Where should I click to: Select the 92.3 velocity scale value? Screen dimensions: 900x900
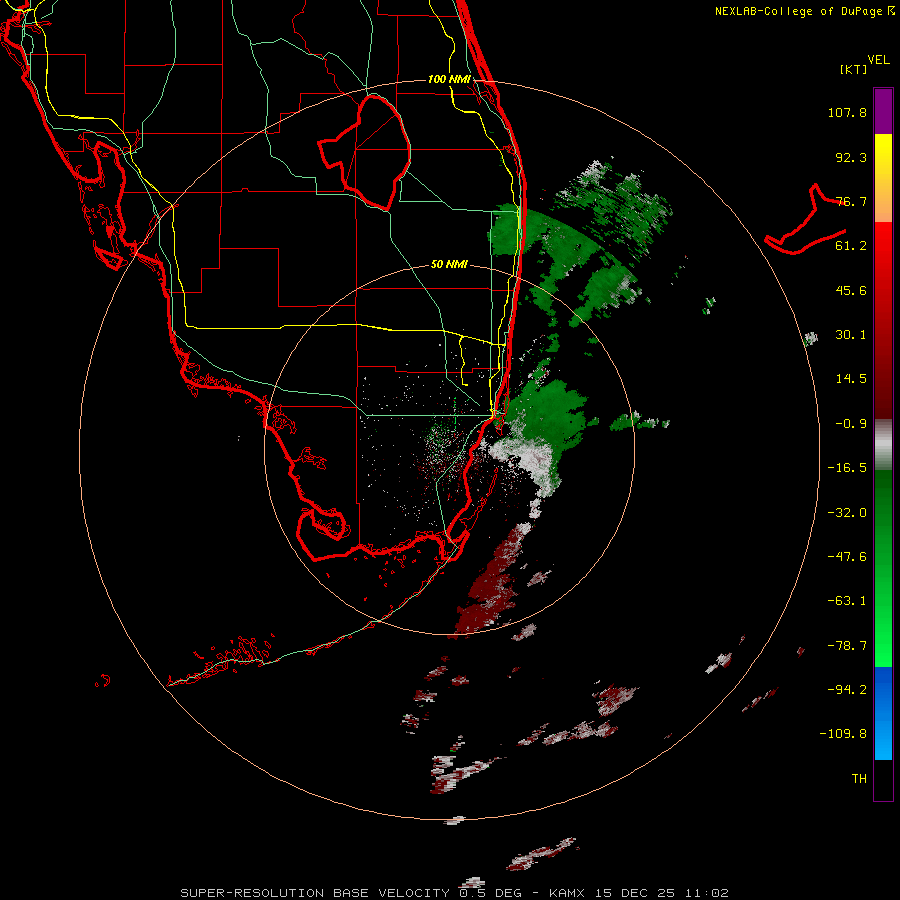point(851,157)
